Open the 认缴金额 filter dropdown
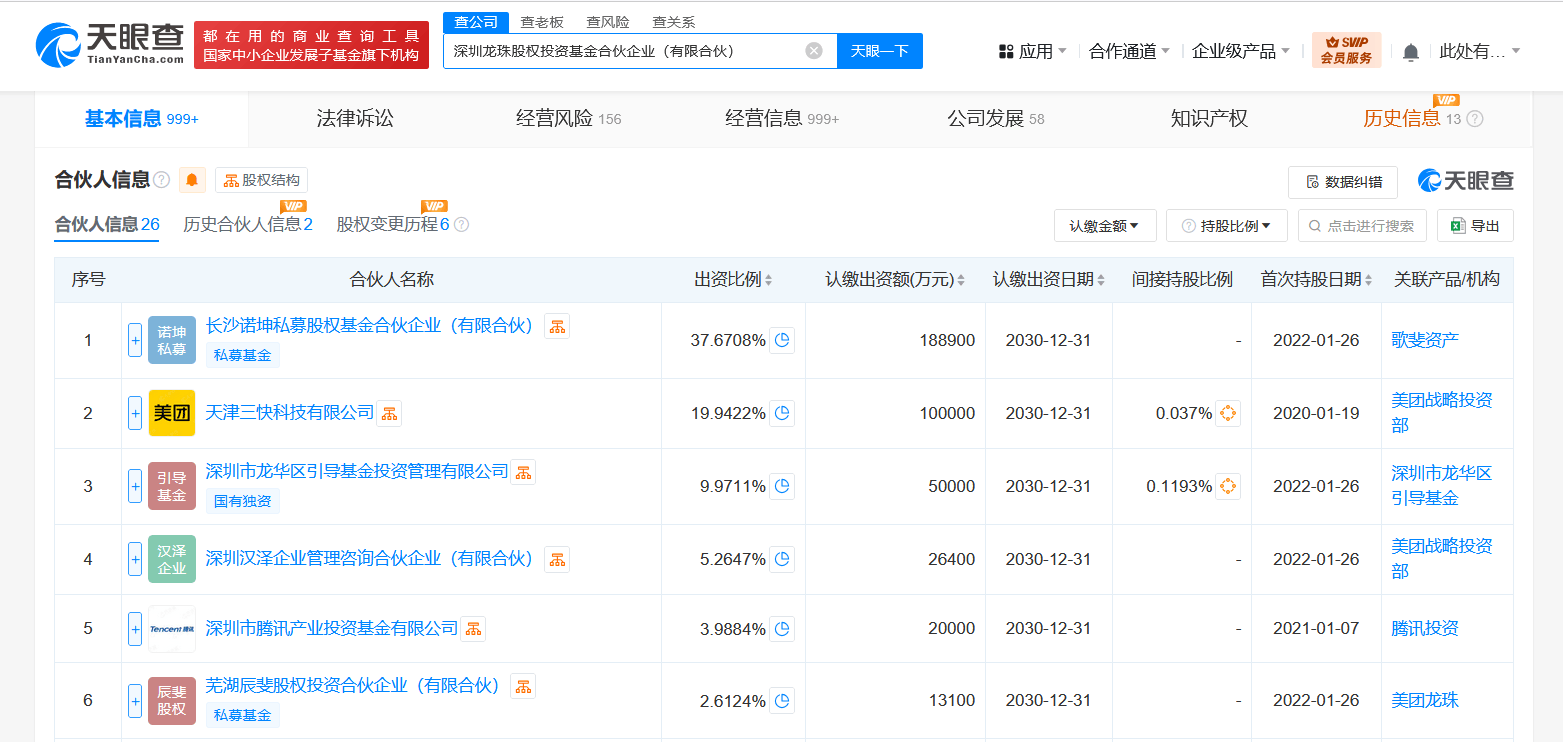This screenshot has height=742, width=1563. click(1104, 226)
